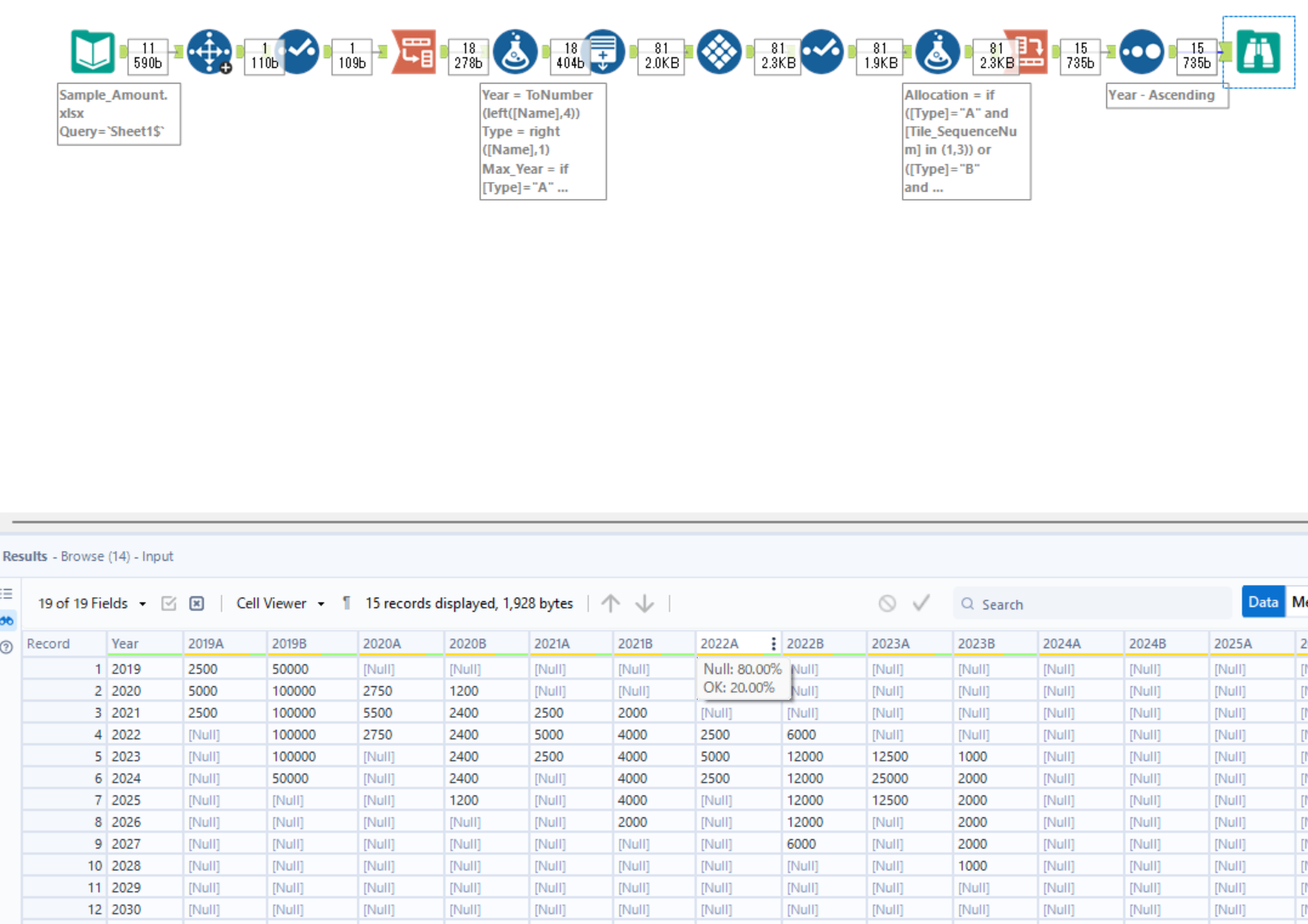Viewport: 1308px width, 924px height.
Task: Toggle whitespace display with the pilcrow icon
Action: 346,603
